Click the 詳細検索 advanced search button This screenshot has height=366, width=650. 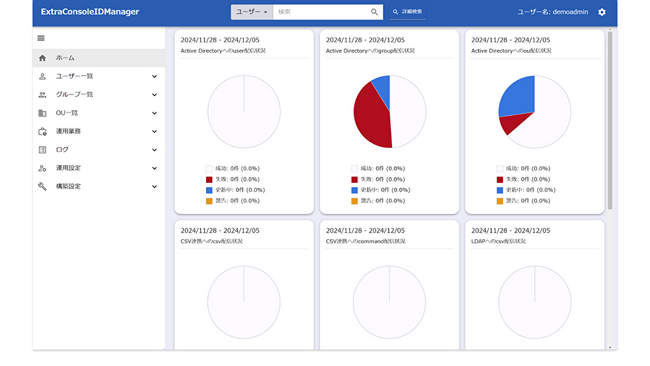pyautogui.click(x=407, y=12)
